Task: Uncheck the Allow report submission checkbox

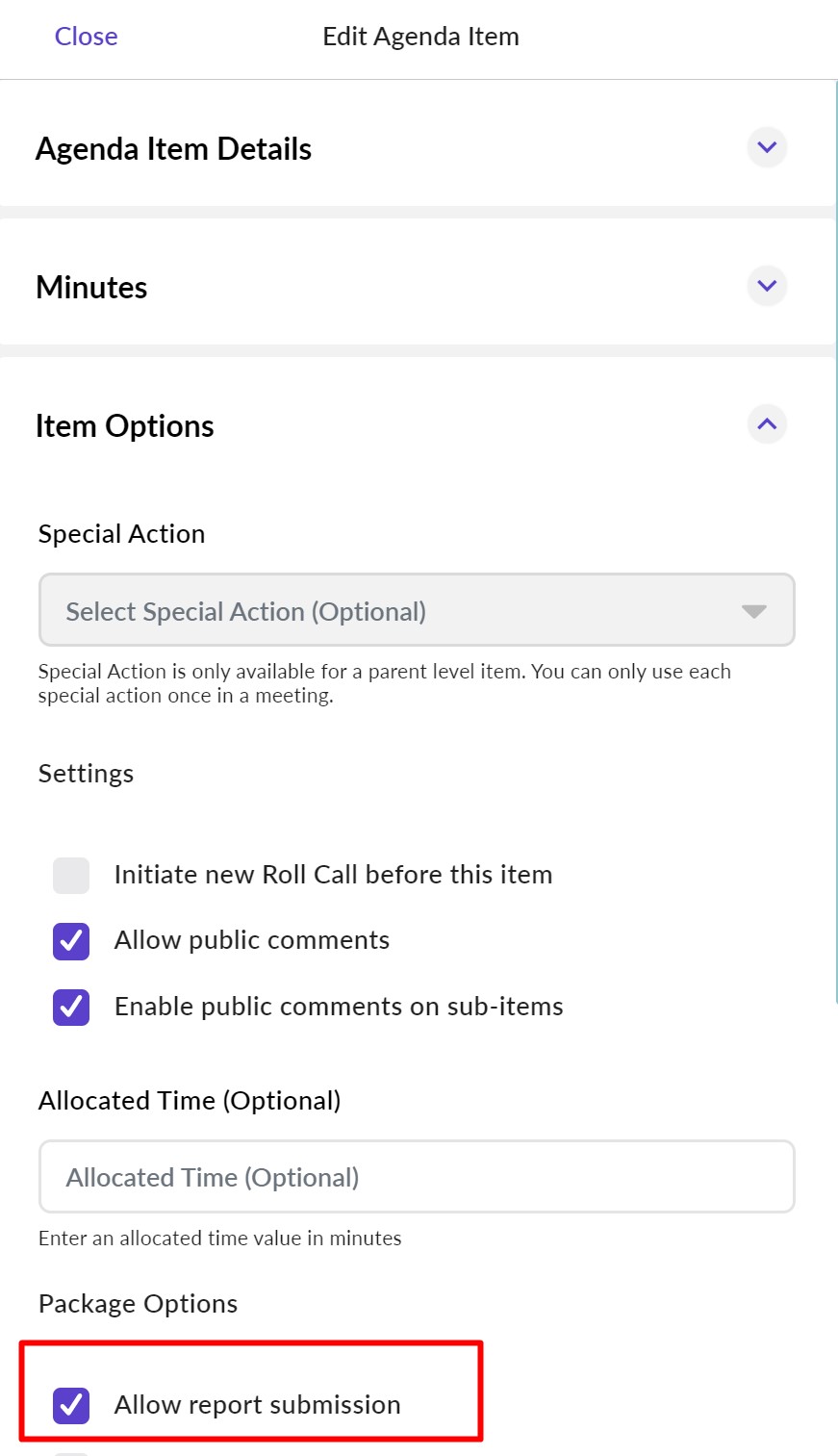Action: (x=71, y=1405)
